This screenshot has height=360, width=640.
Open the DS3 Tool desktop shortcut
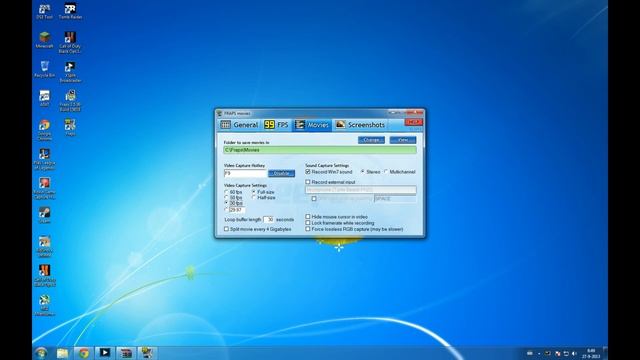tap(44, 11)
